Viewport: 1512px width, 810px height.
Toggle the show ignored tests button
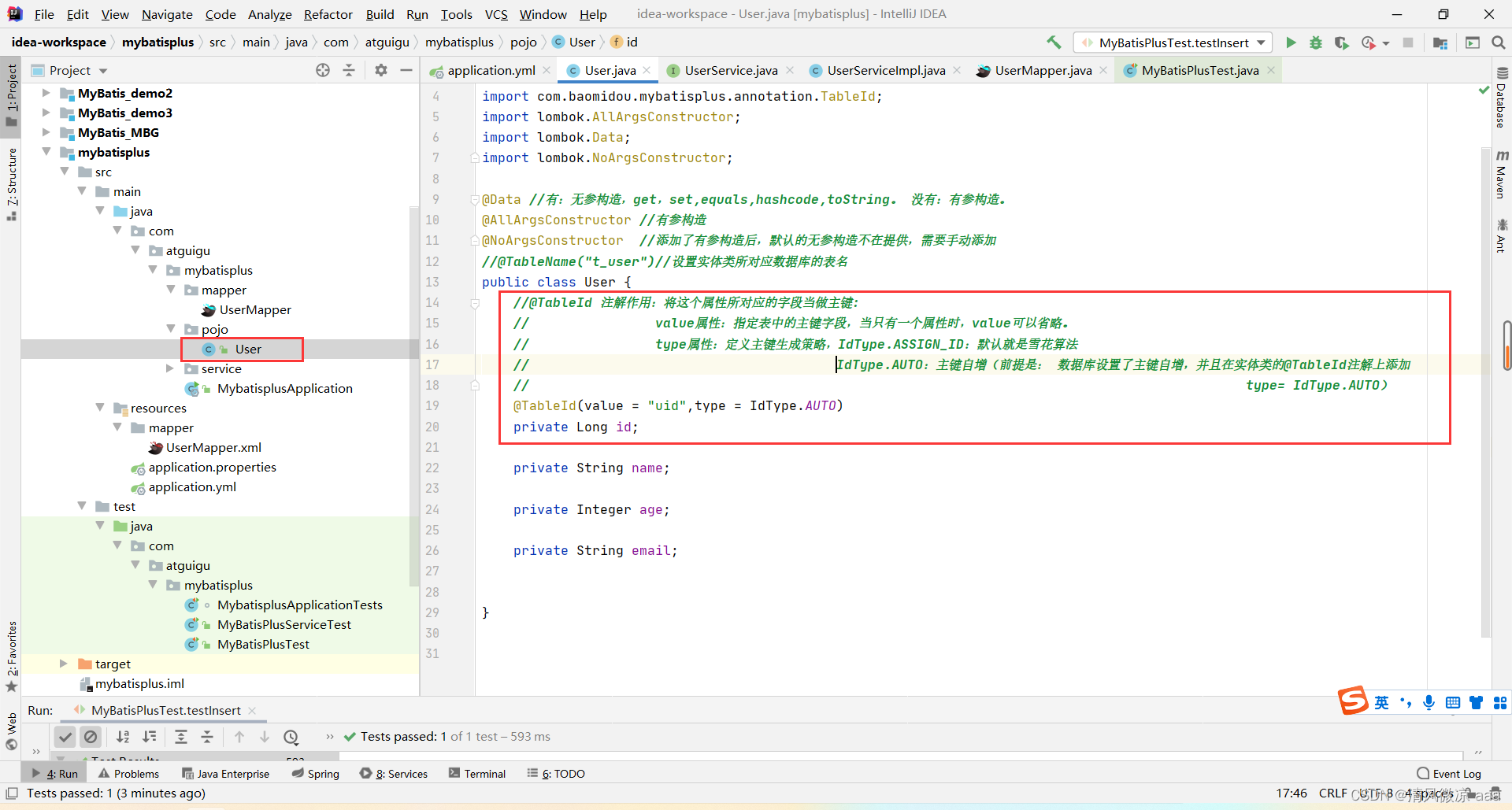(x=91, y=737)
